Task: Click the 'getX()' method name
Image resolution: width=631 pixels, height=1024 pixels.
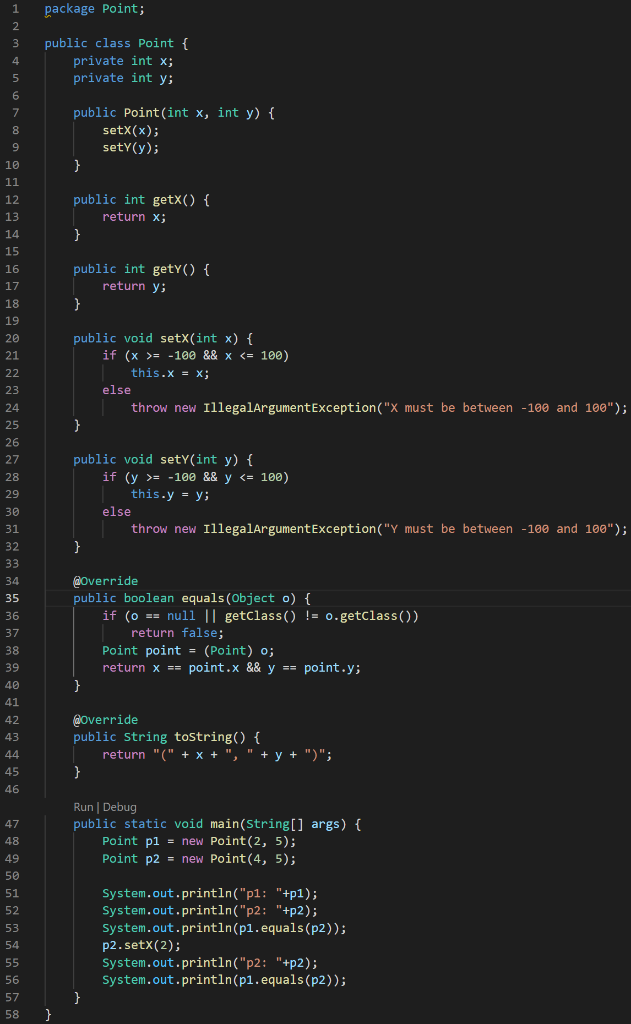Action: click(x=174, y=200)
